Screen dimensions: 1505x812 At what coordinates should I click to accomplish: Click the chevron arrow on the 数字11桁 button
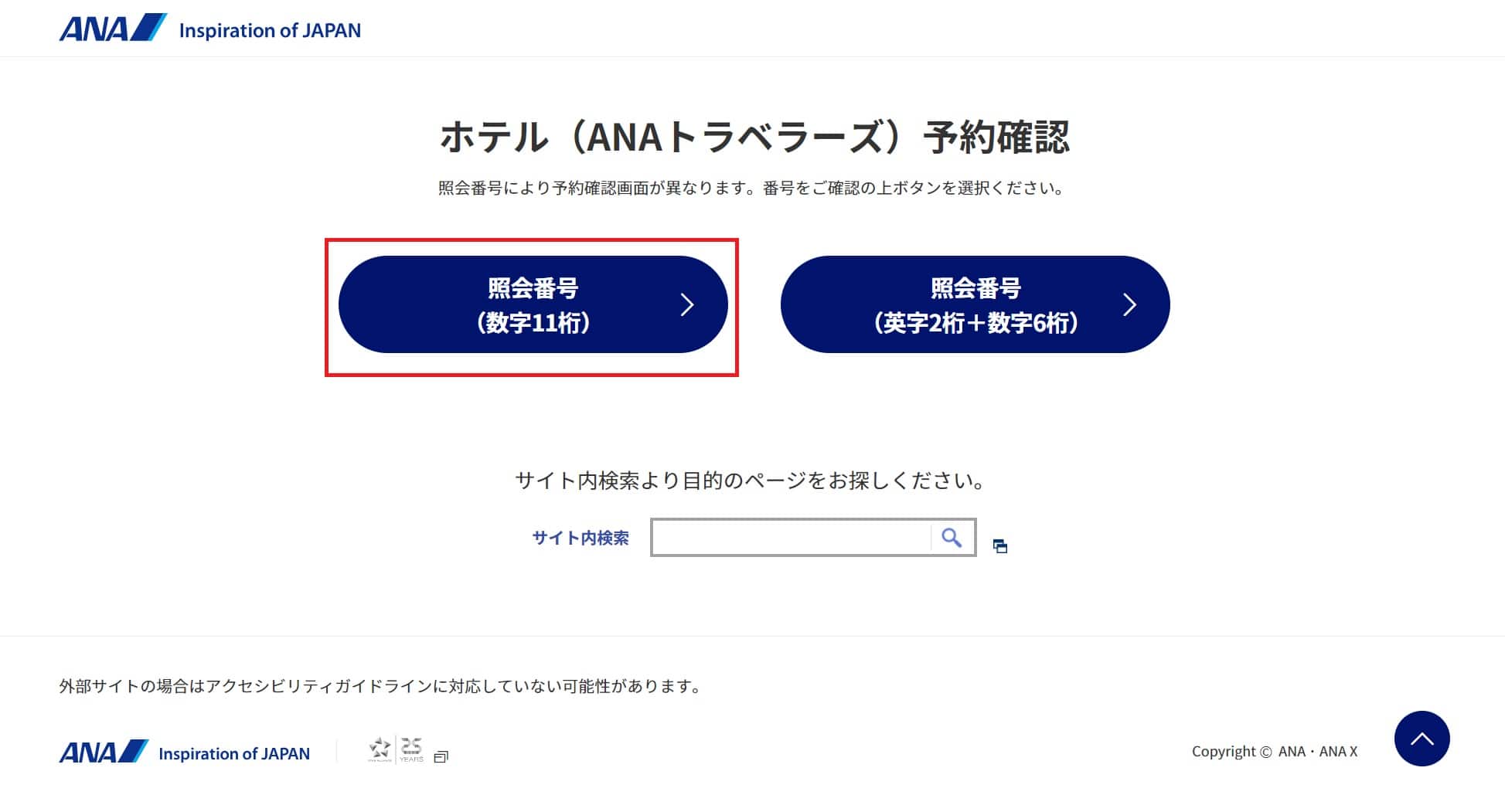(687, 304)
